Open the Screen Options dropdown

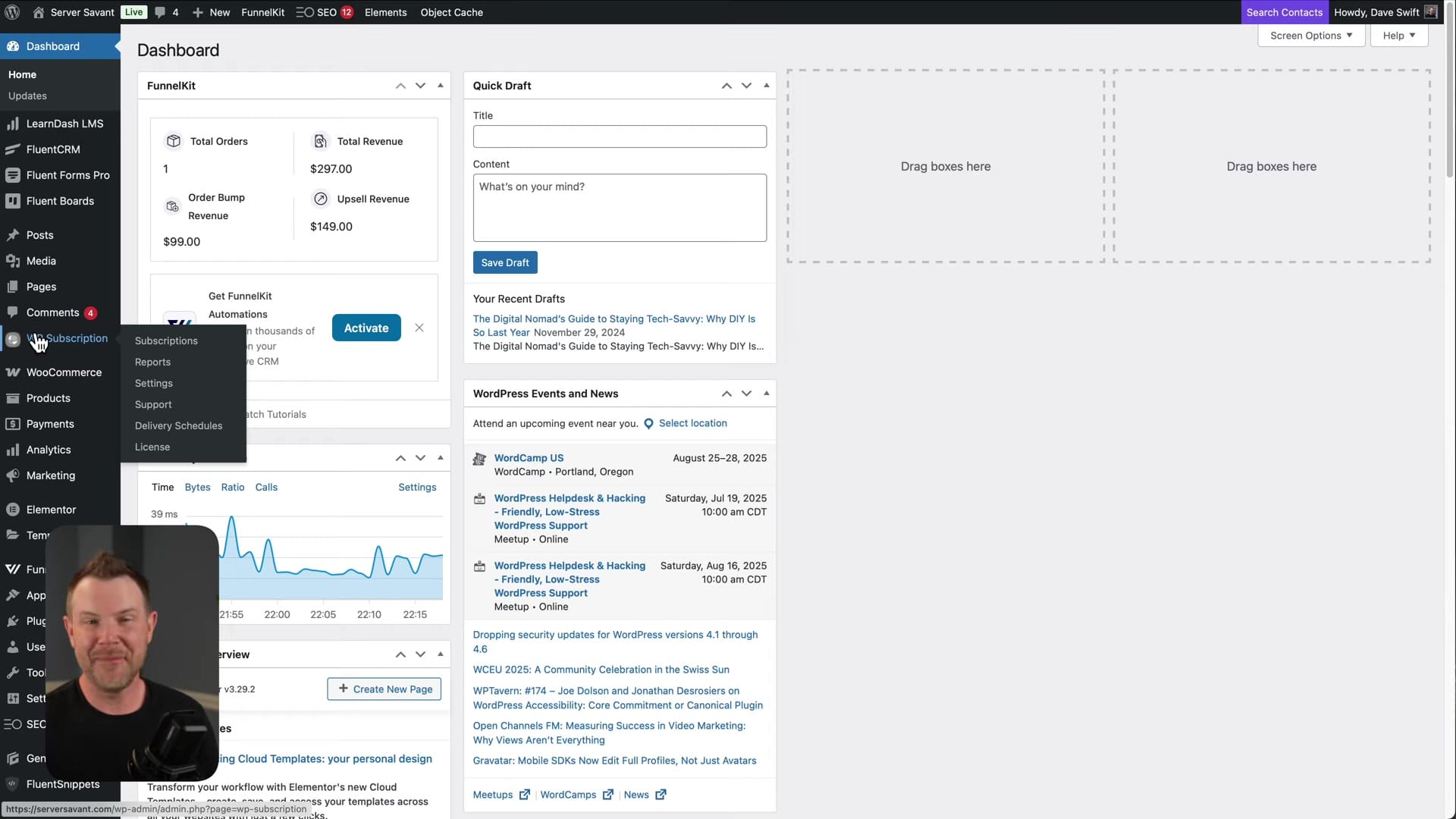click(x=1311, y=36)
